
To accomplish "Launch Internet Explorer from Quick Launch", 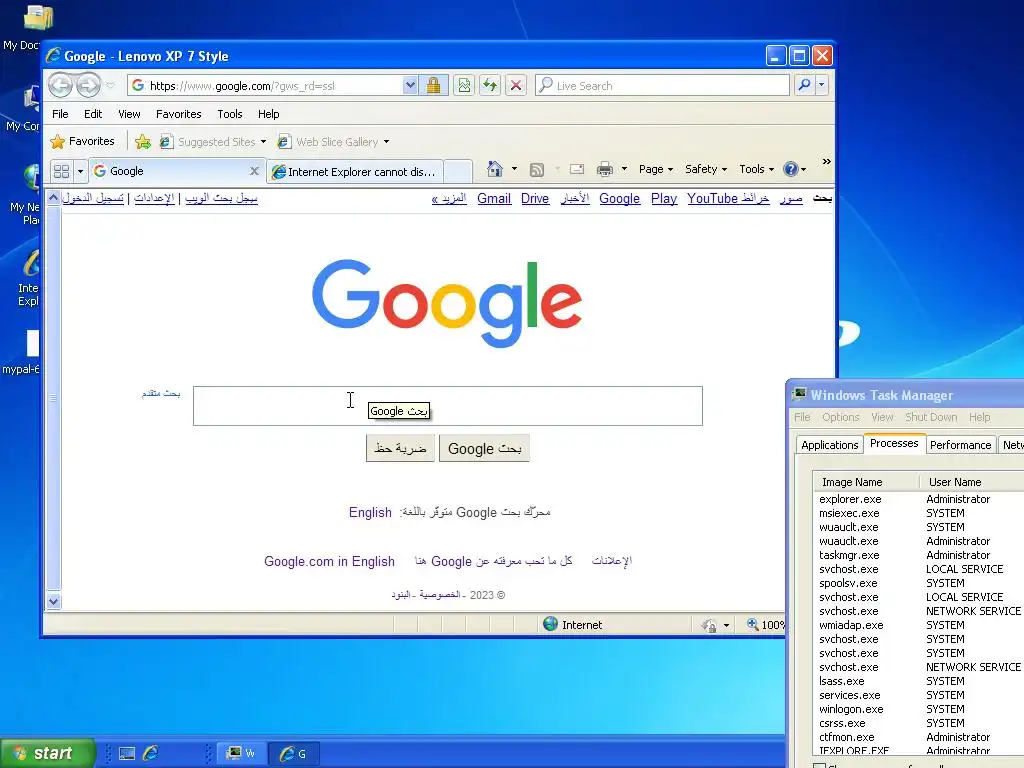I will pyautogui.click(x=151, y=753).
